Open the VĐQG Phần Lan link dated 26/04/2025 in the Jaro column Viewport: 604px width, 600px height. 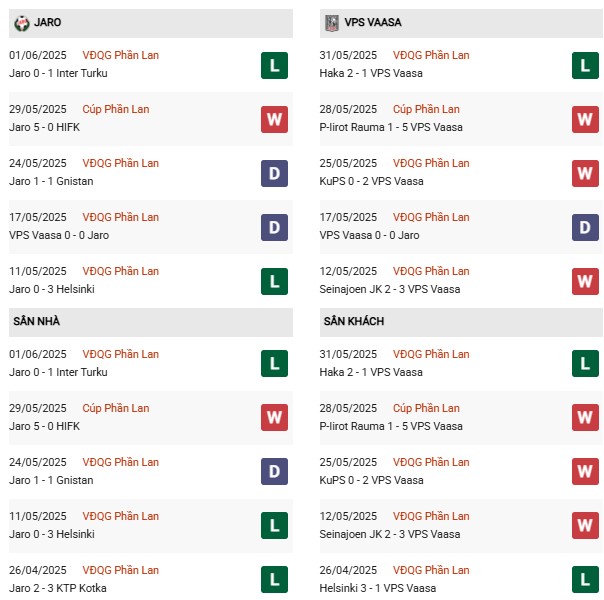tap(121, 570)
